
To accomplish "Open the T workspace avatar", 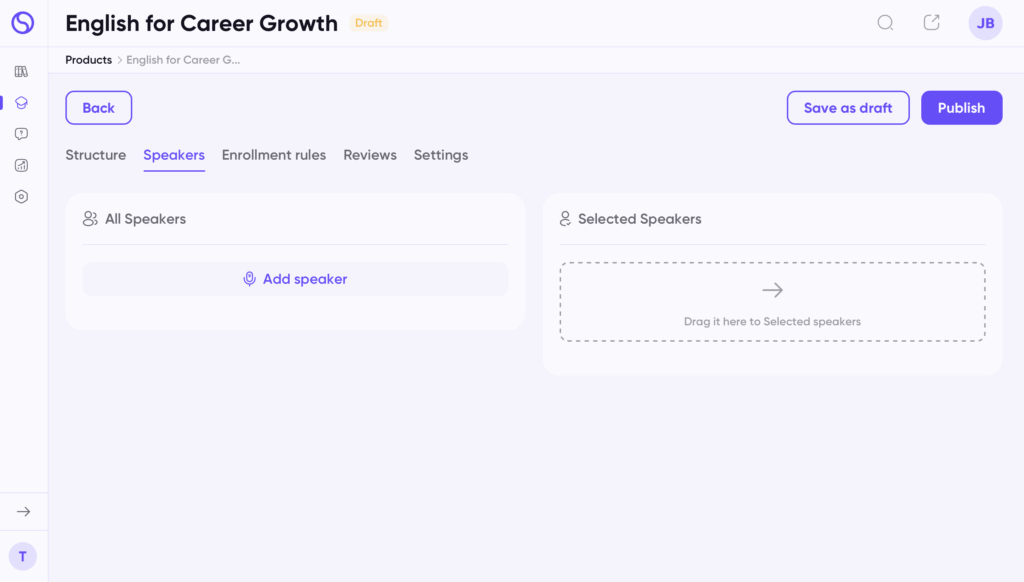I will (x=23, y=557).
